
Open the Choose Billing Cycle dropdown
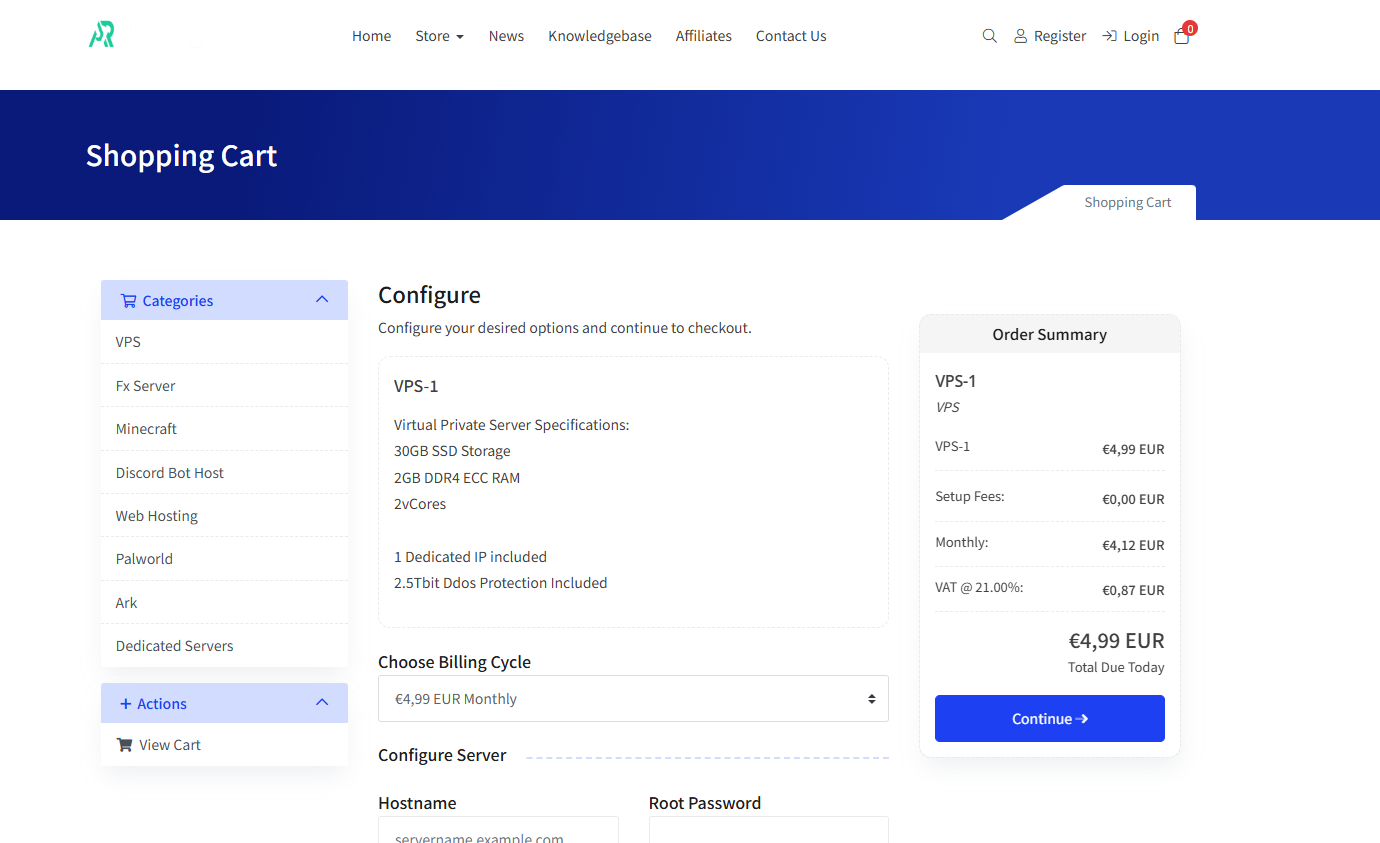pos(633,699)
